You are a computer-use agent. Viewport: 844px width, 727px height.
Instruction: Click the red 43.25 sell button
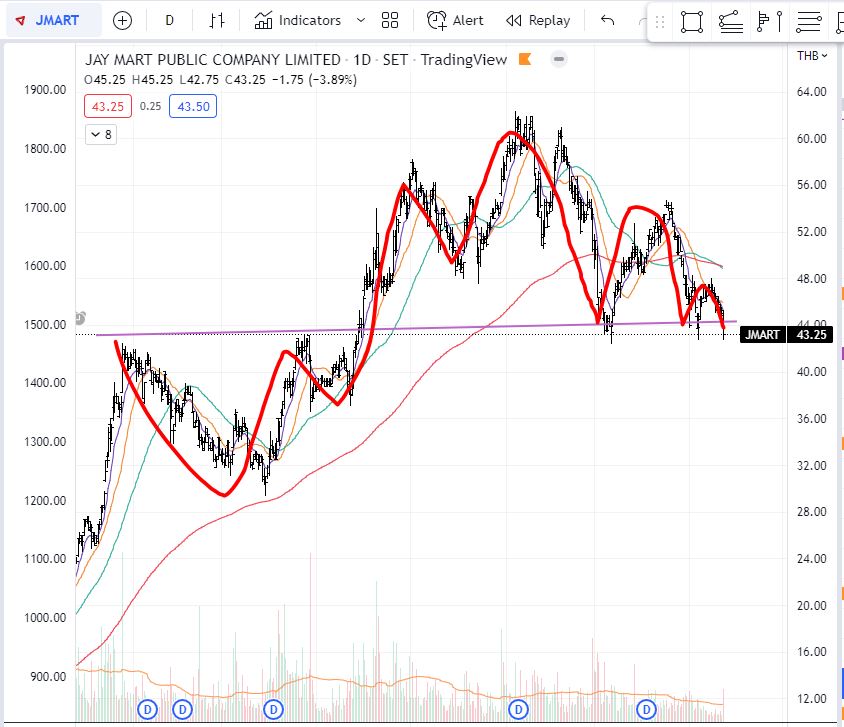(108, 107)
